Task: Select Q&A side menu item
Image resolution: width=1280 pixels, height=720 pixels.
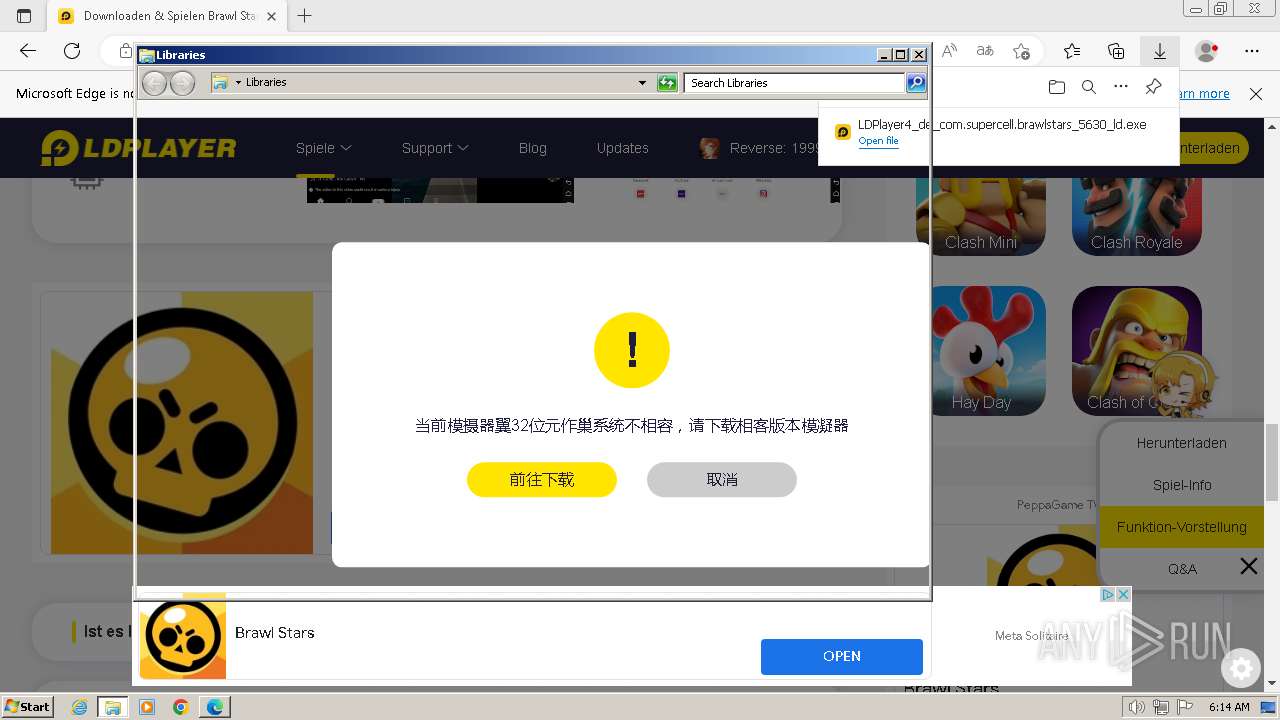Action: click(1181, 569)
